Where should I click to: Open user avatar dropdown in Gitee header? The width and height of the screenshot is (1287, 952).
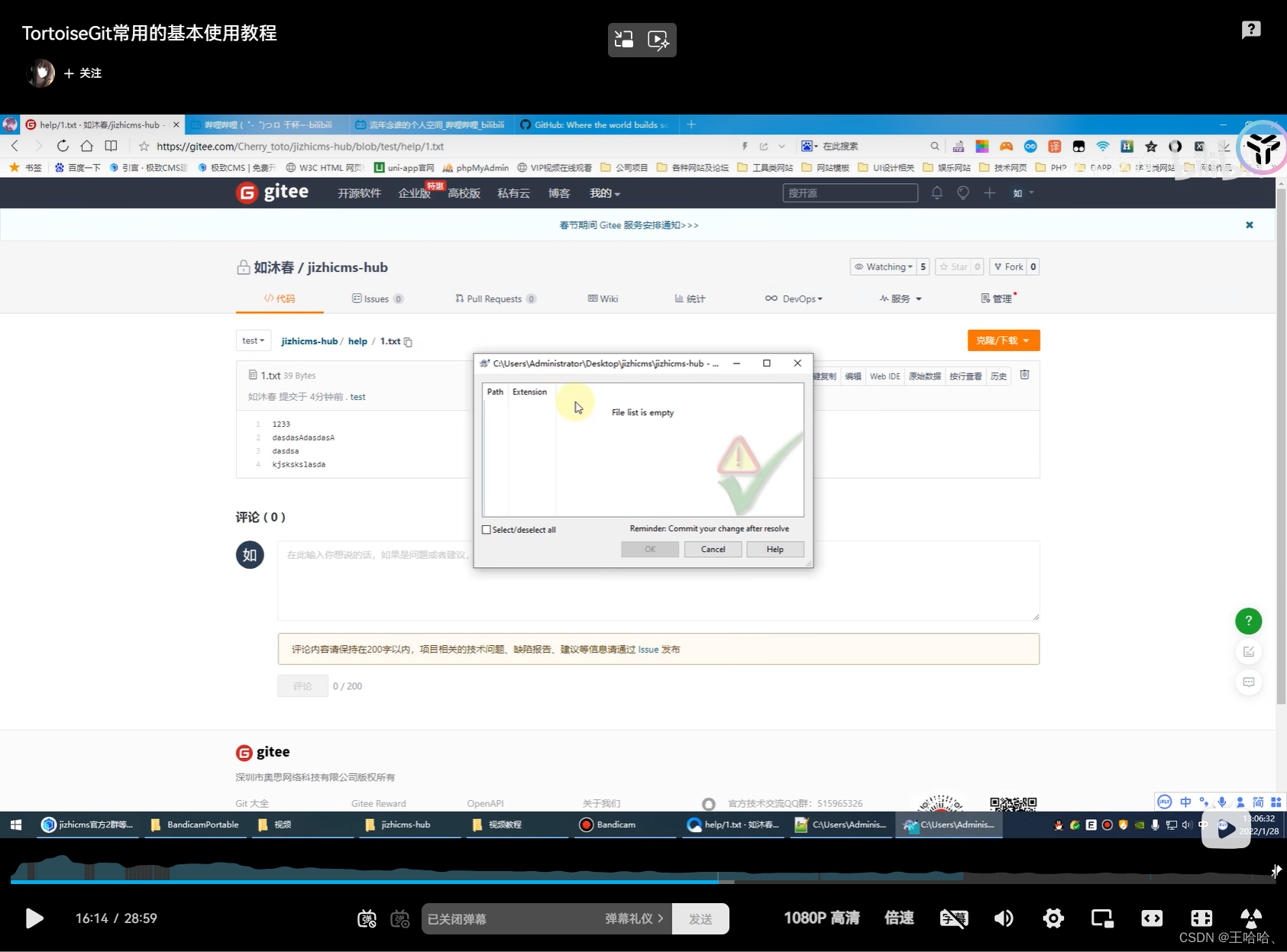(1023, 193)
